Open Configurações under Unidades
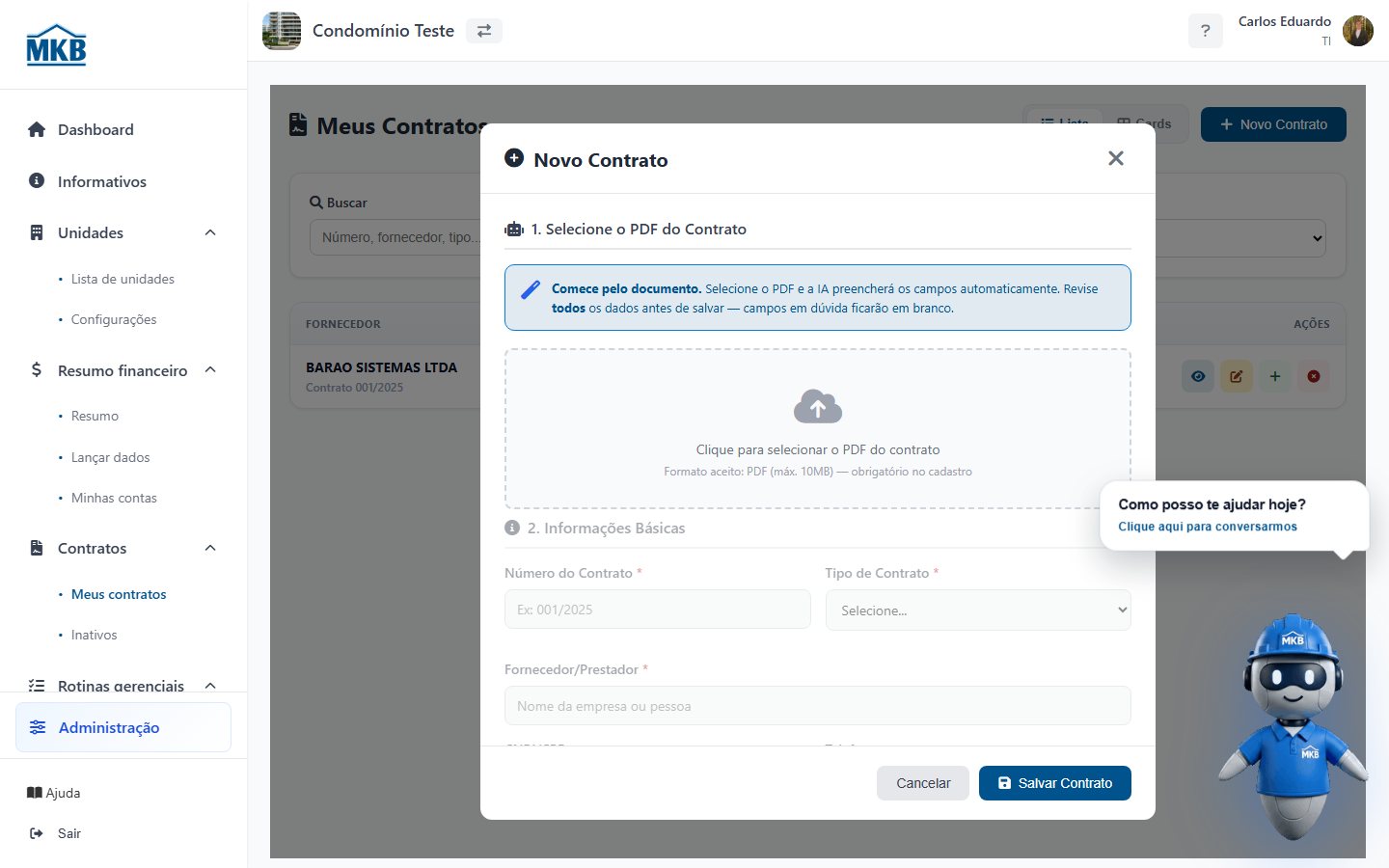1389x868 pixels. [114, 319]
